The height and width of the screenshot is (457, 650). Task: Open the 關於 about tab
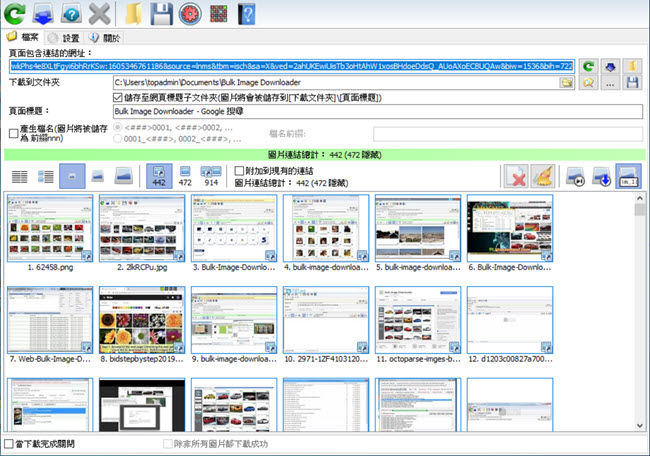[x=112, y=38]
